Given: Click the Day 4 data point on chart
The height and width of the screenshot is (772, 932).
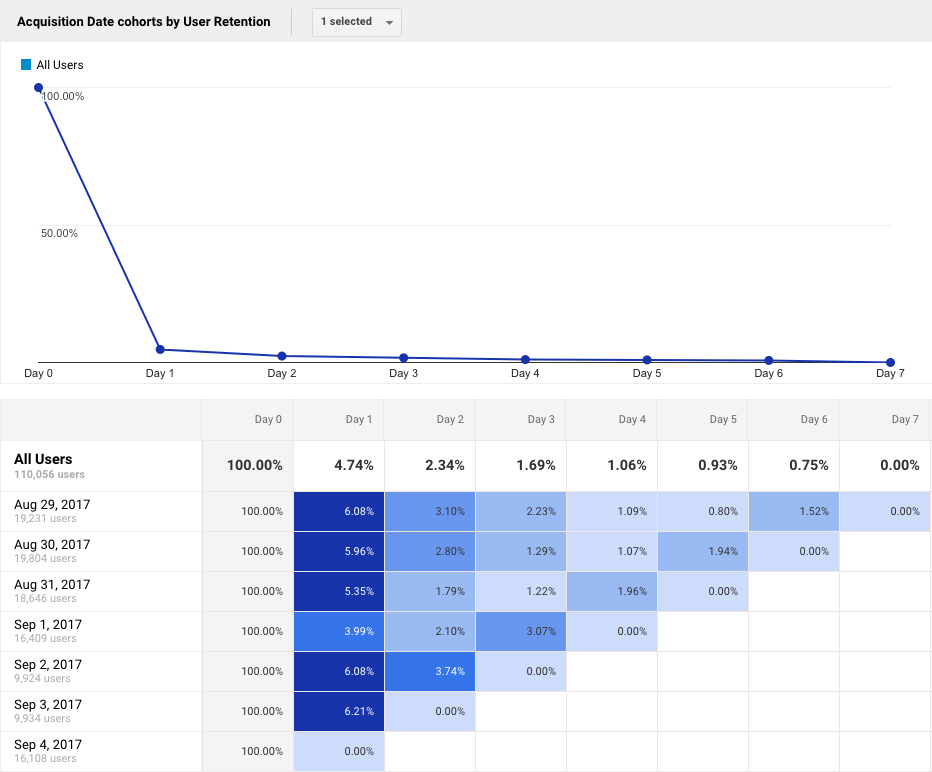Looking at the screenshot, I should (x=525, y=360).
